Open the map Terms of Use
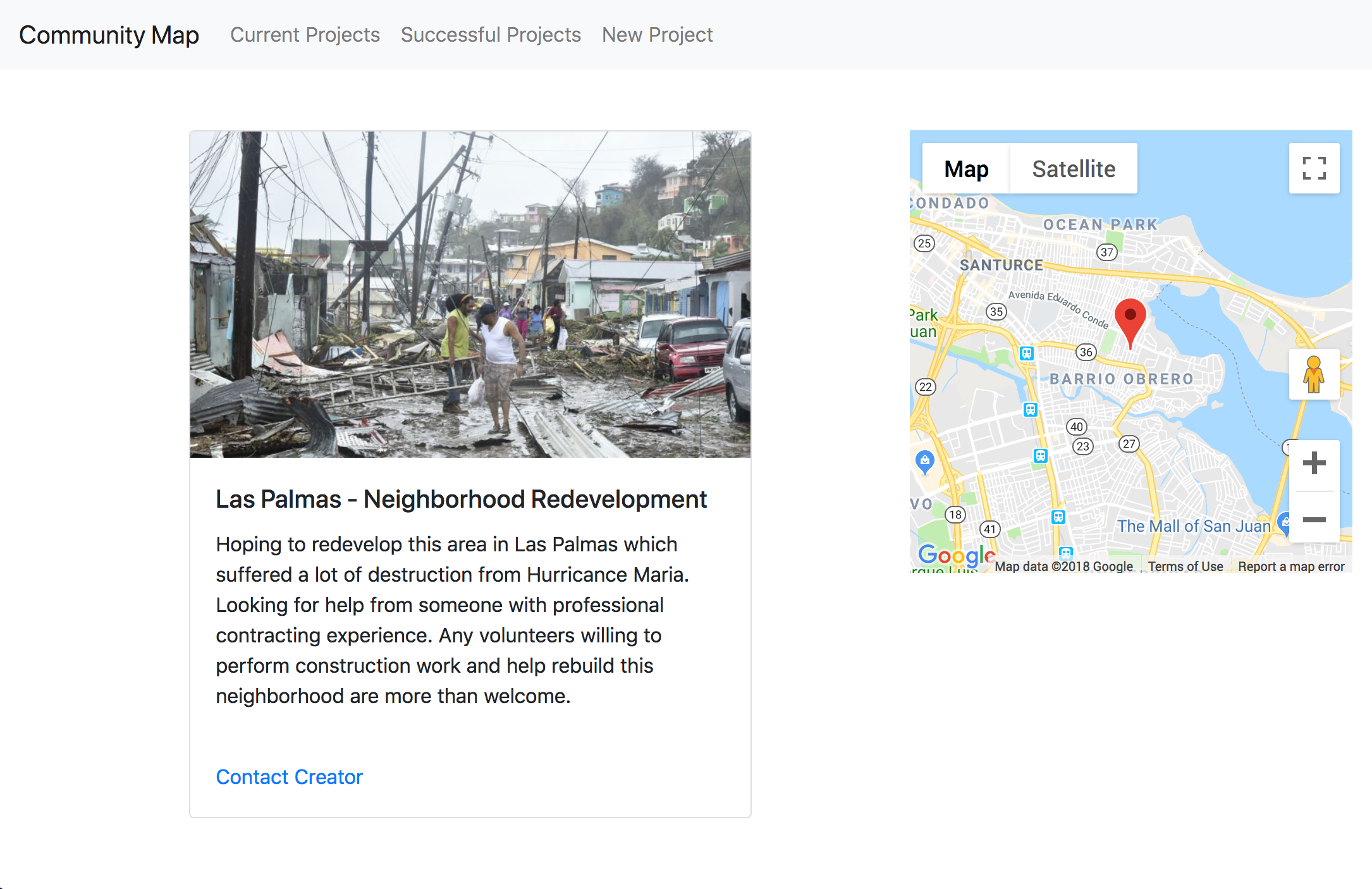This screenshot has height=889, width=1372. coord(1185,567)
